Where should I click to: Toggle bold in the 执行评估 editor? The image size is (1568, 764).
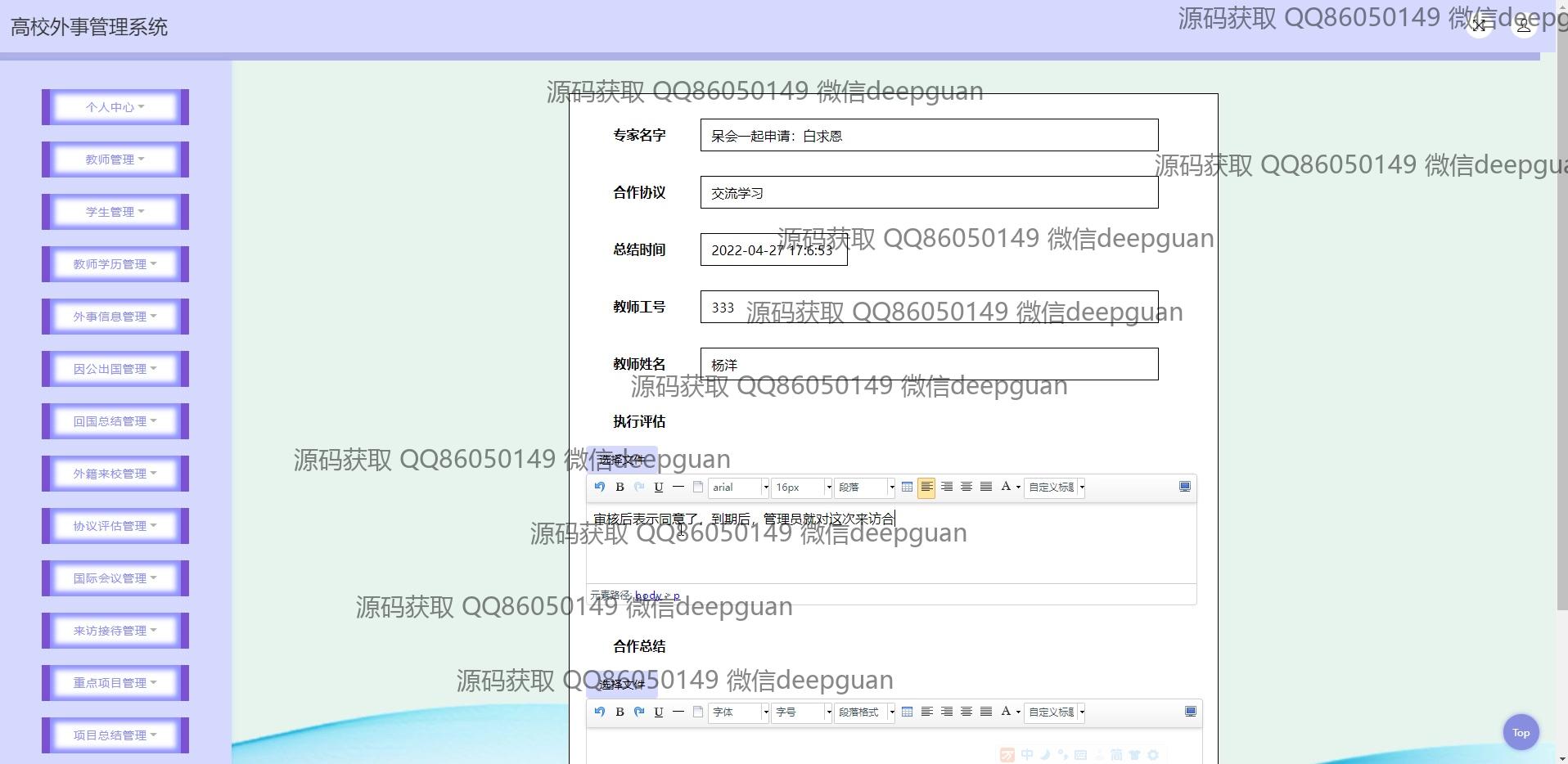click(x=620, y=487)
